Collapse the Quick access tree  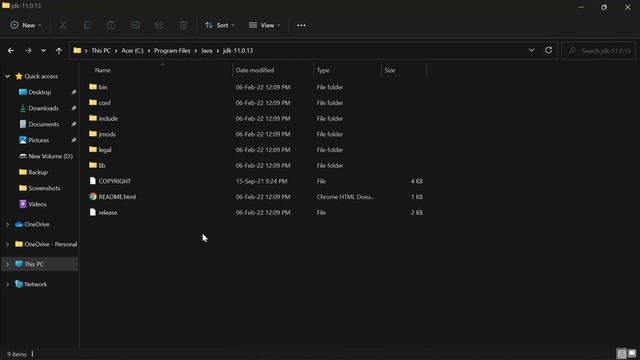pyautogui.click(x=7, y=76)
